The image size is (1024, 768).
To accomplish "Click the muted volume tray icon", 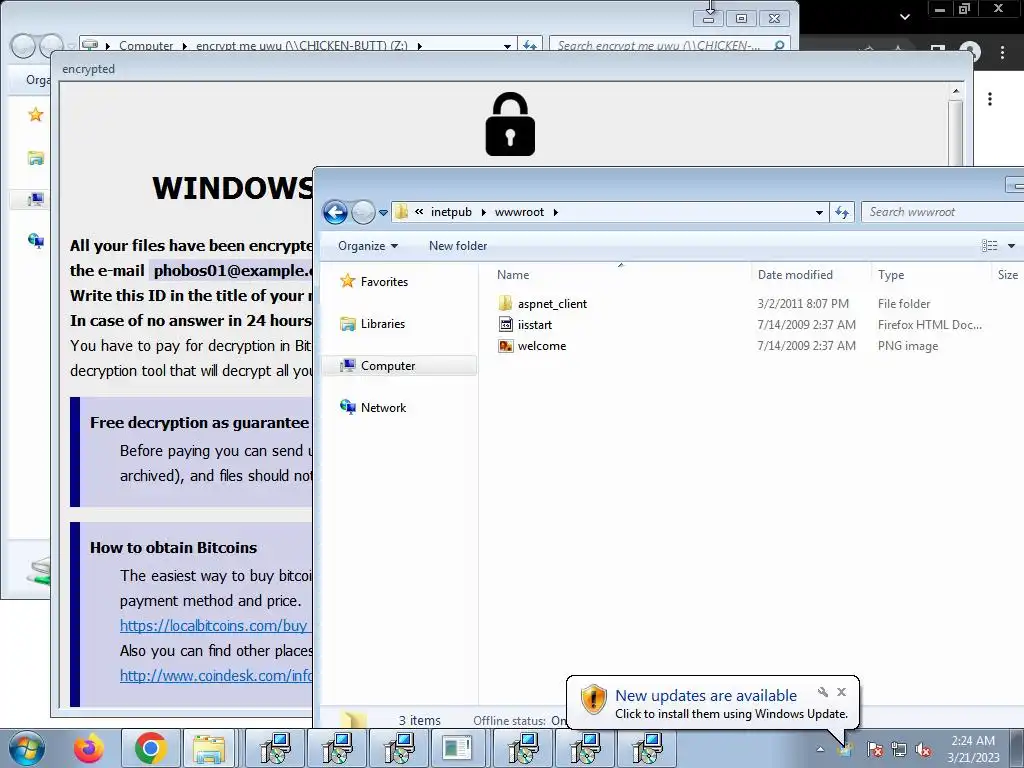I will coord(923,749).
